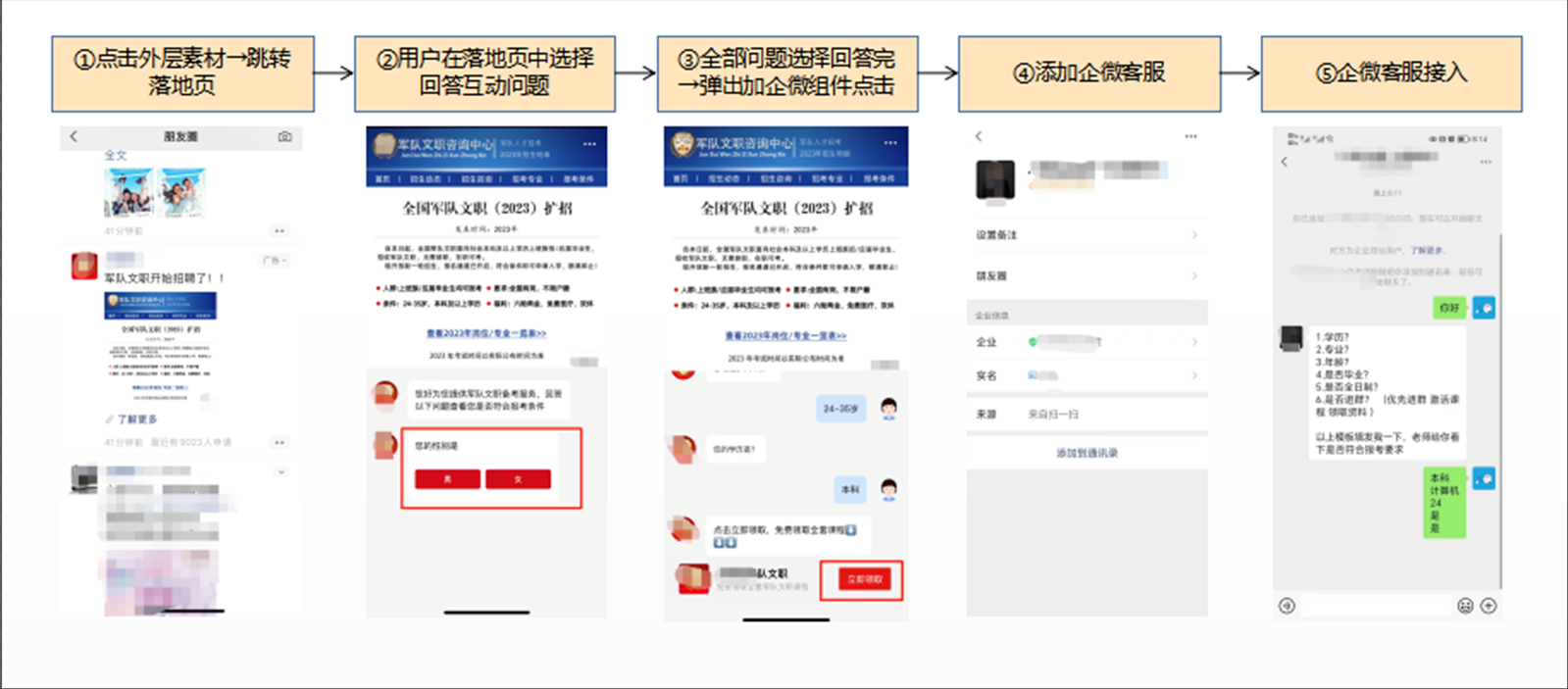Expand the 朋友圈 row on profile
Screen dimensions: 1568x689
(x=1087, y=276)
